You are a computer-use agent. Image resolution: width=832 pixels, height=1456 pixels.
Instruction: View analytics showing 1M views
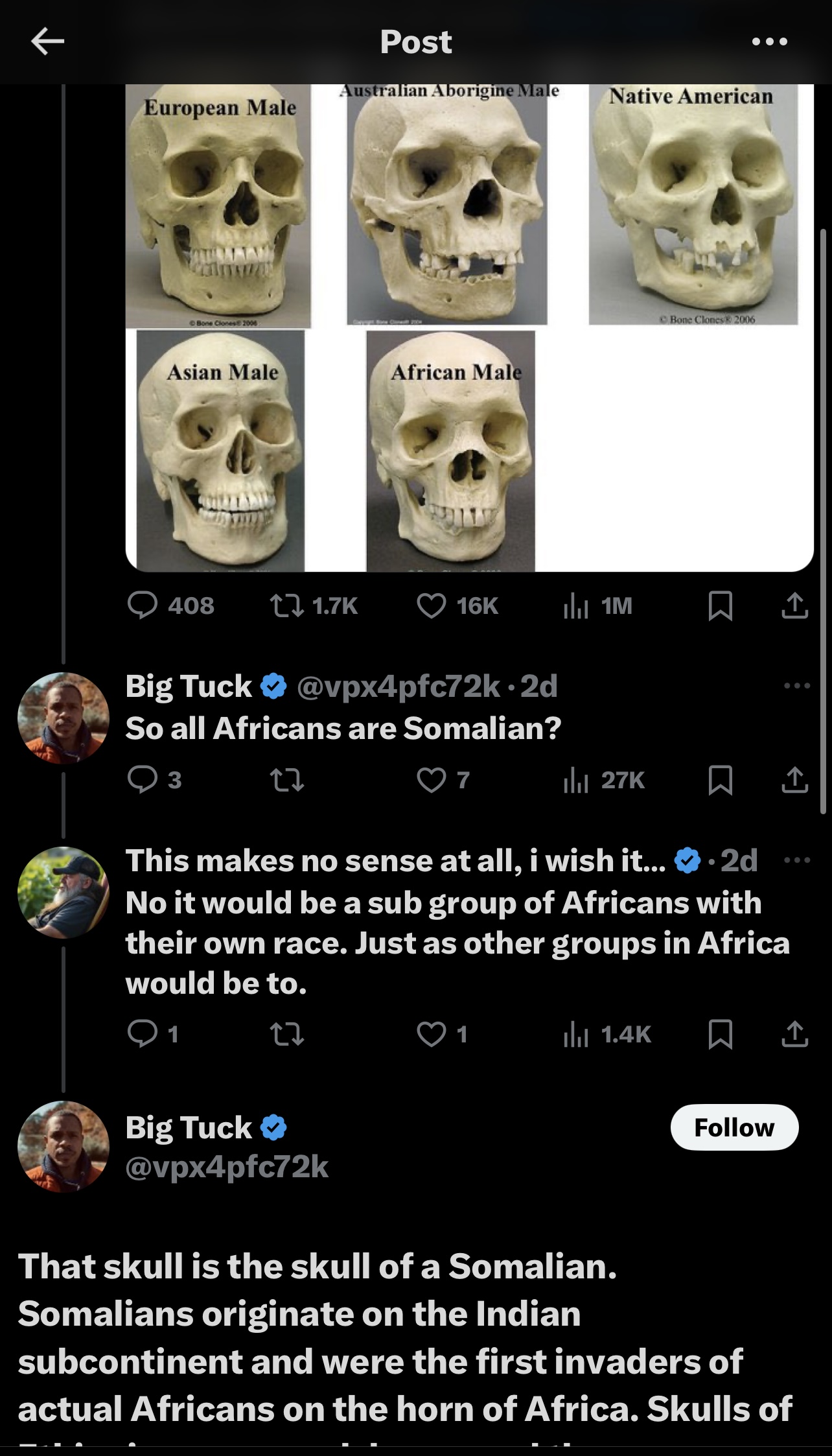576,605
